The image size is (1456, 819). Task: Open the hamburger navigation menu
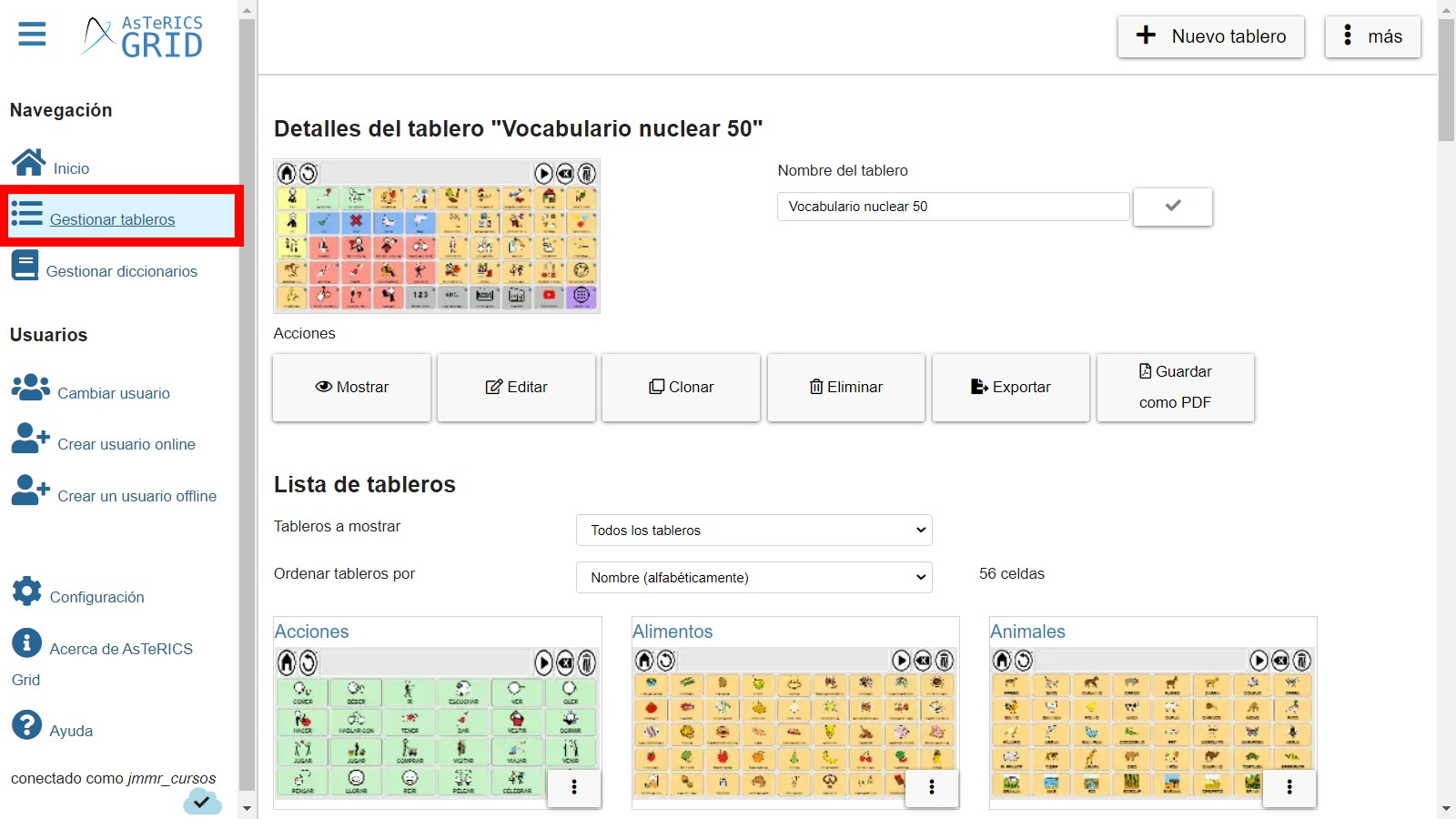(30, 34)
